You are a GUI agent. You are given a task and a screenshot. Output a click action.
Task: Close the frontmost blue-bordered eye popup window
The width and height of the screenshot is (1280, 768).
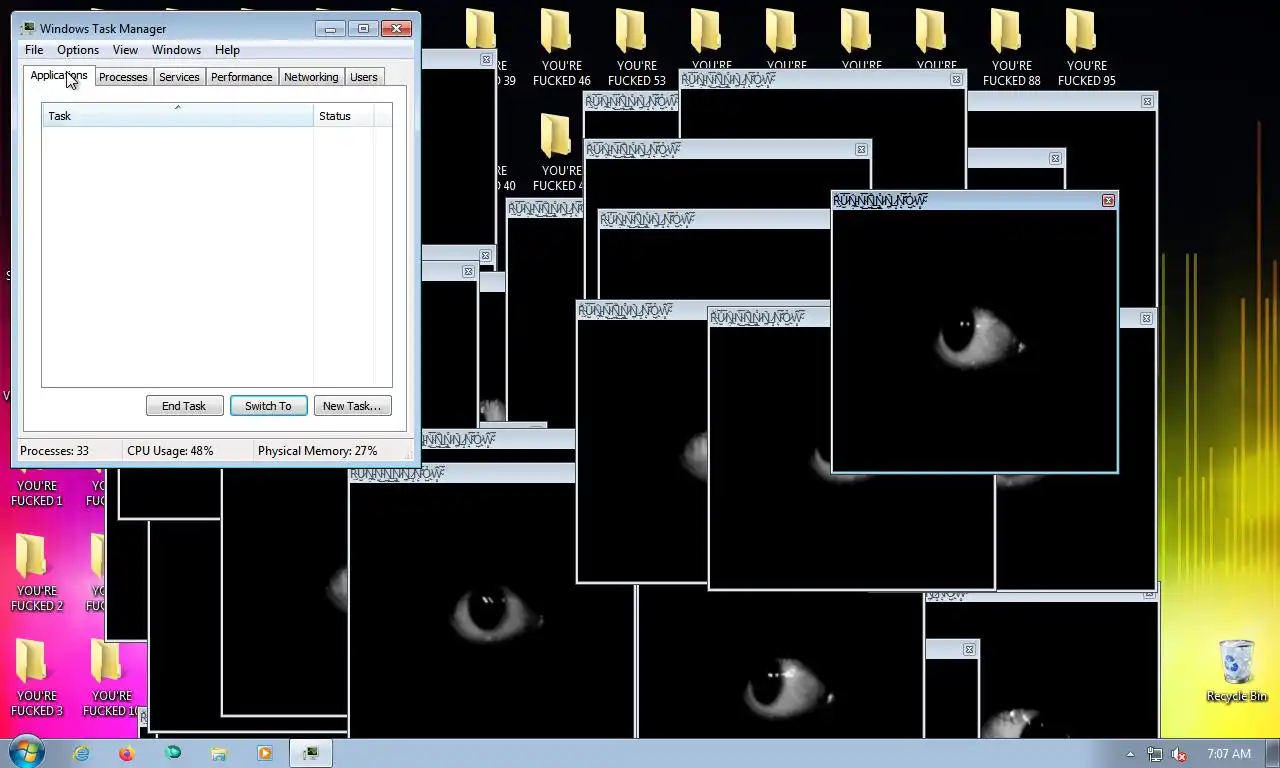(1108, 201)
